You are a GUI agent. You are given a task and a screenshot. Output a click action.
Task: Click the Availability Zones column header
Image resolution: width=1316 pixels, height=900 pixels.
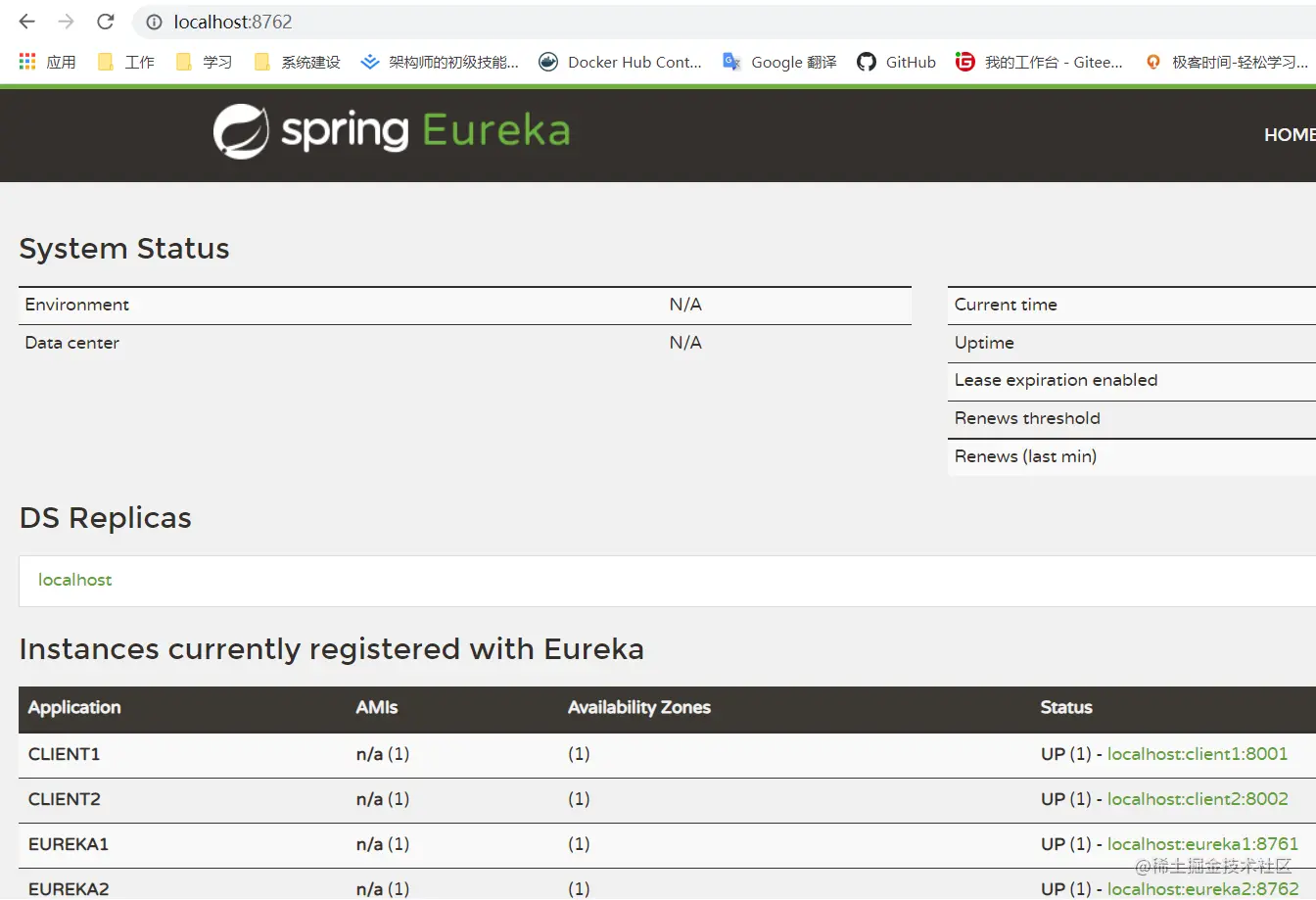639,707
